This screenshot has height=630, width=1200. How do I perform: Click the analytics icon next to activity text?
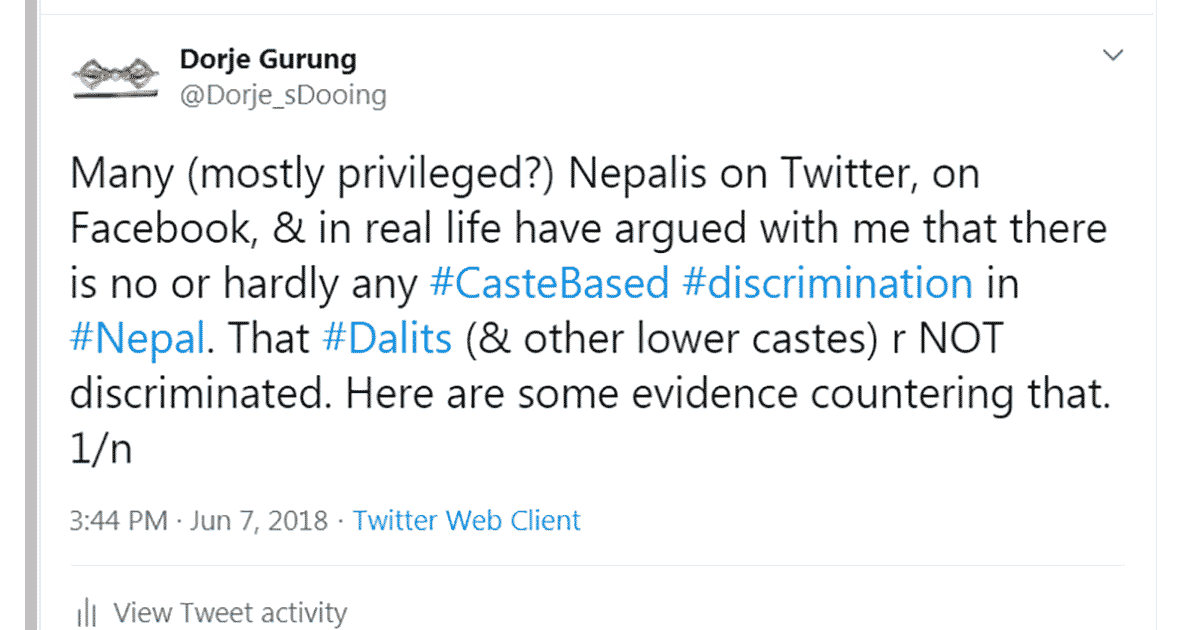click(x=88, y=611)
